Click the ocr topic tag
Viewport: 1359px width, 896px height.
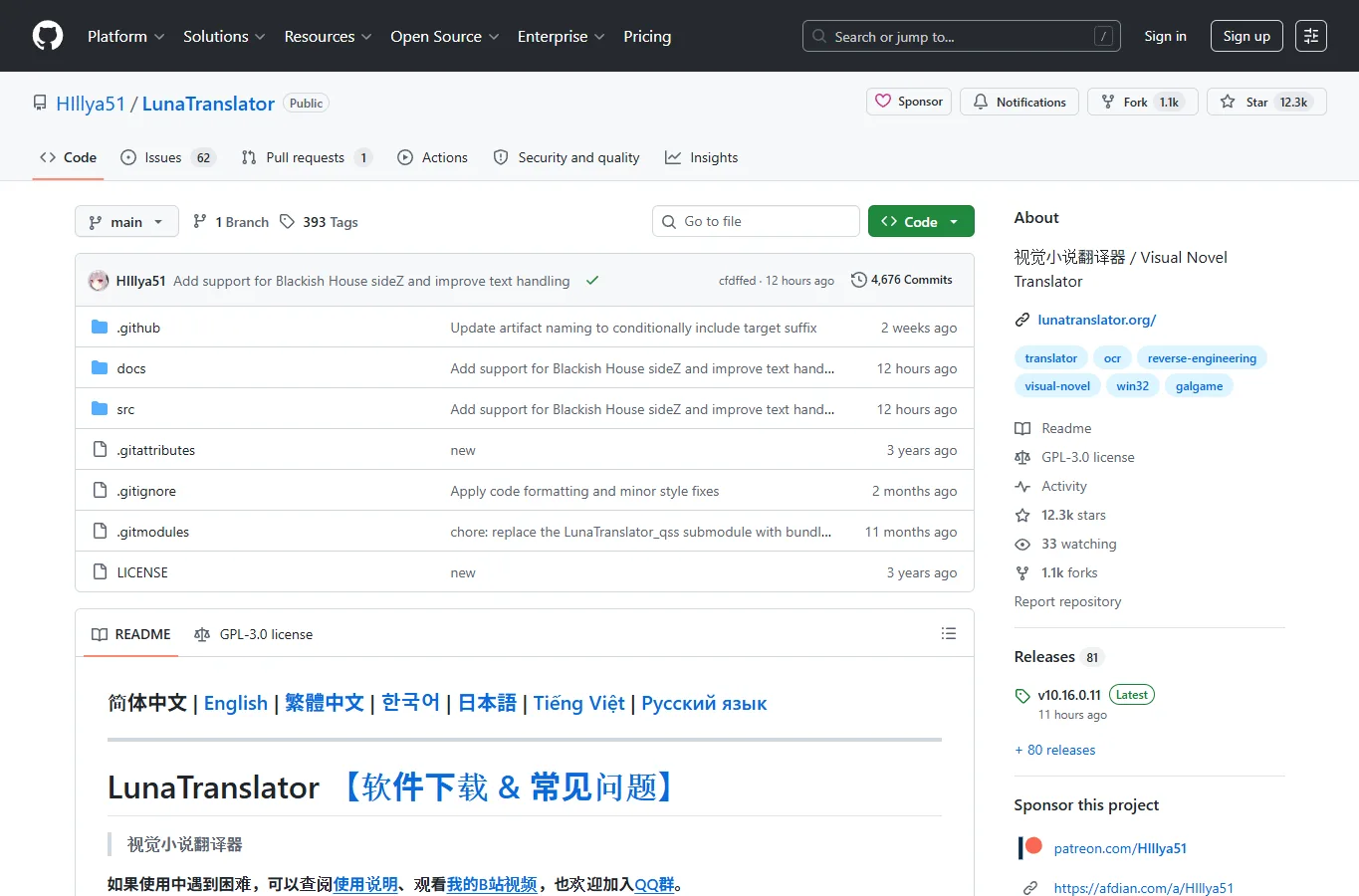click(1112, 358)
